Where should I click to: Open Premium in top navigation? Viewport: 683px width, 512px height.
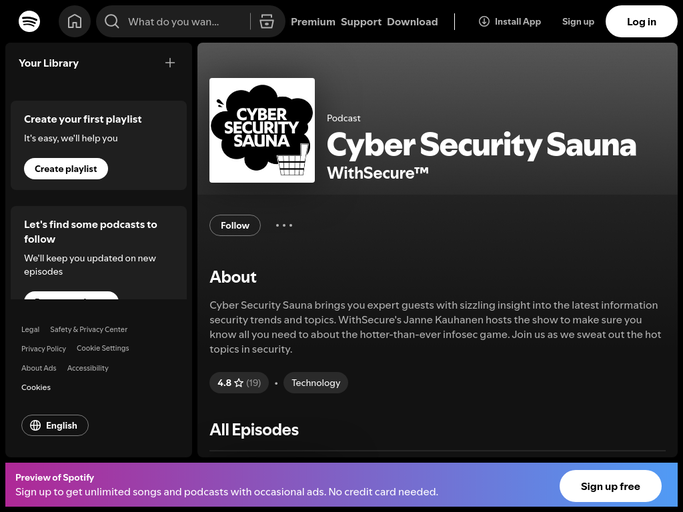pyautogui.click(x=313, y=22)
